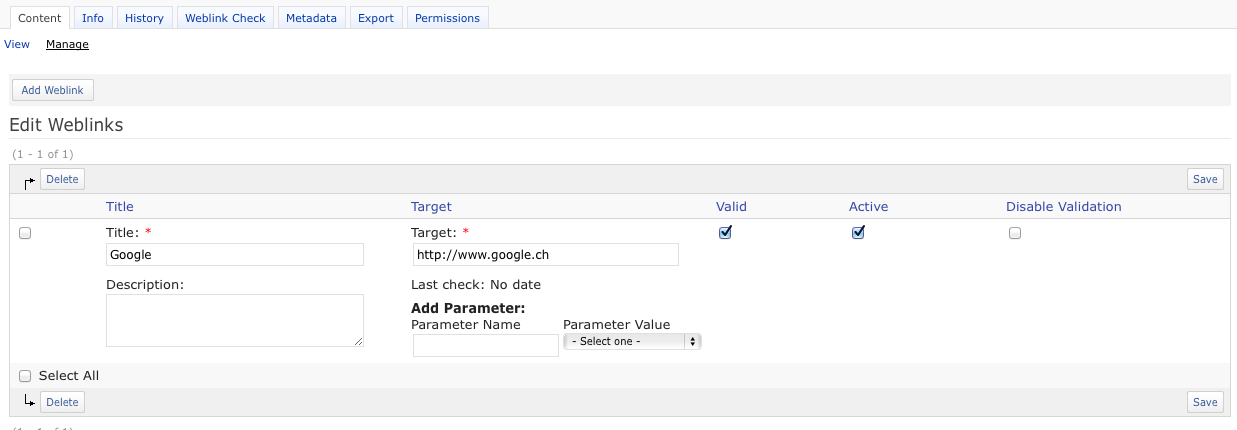Viewport: 1237px width, 430px height.
Task: Click the View subtab link
Action: tap(17, 44)
